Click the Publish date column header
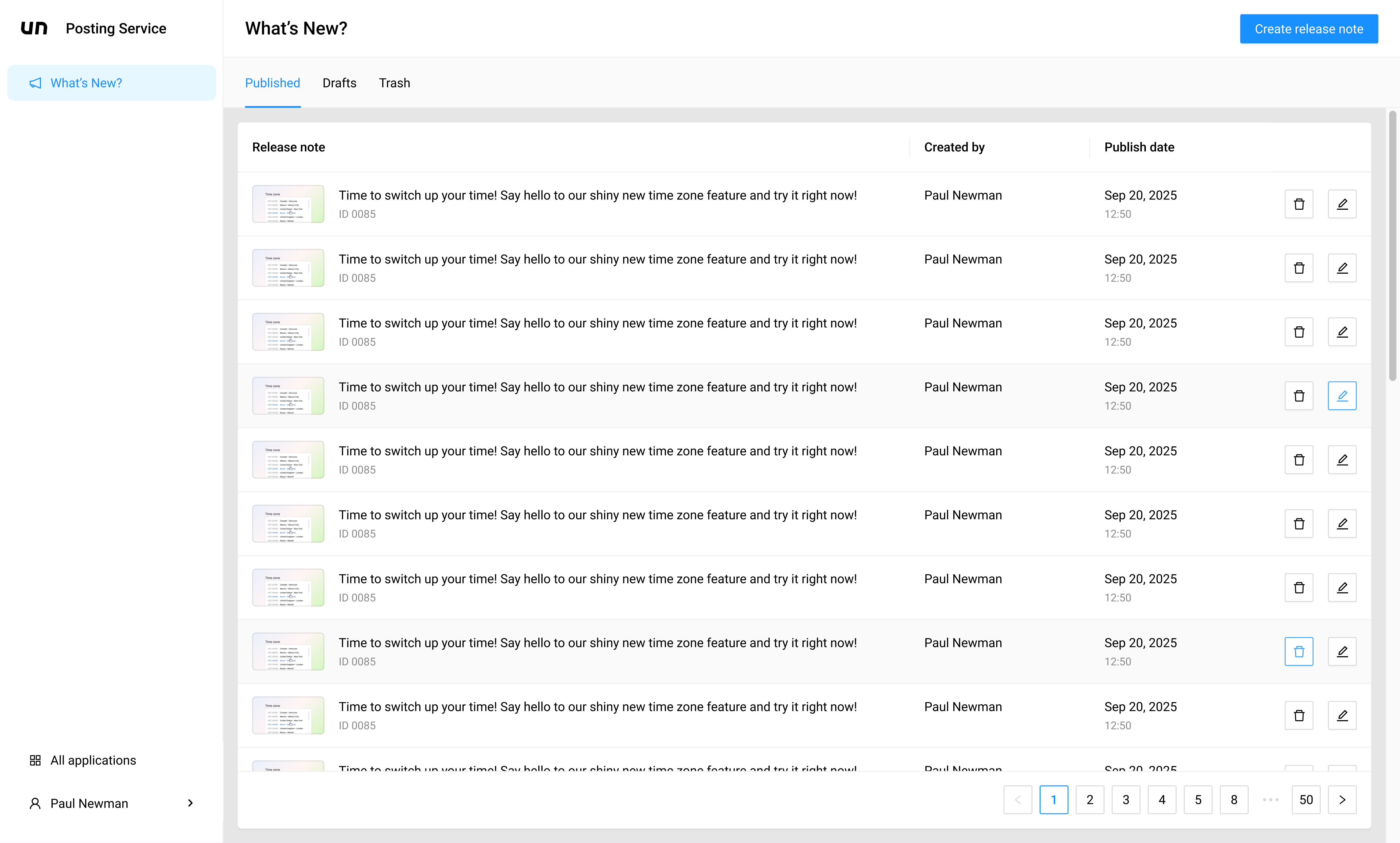The width and height of the screenshot is (1400, 843). click(1139, 147)
